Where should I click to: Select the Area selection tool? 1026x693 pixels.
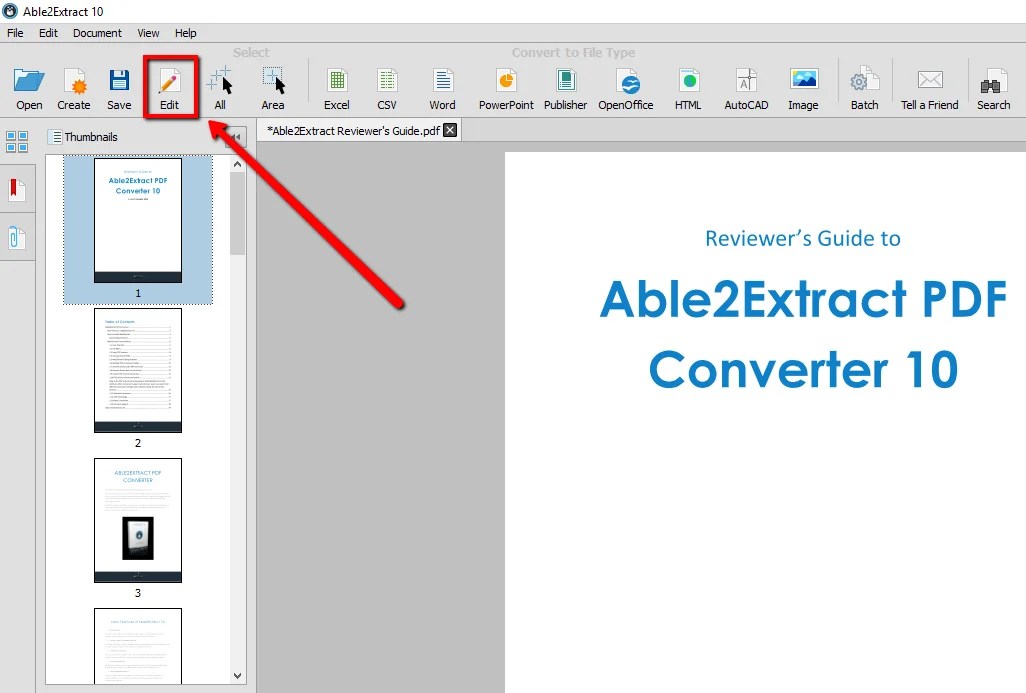[273, 86]
